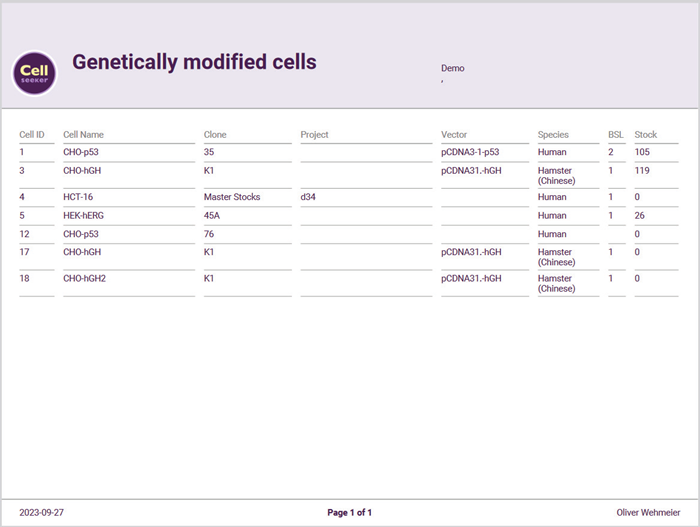Select the BSL value "2"
700x527 pixels.
(x=611, y=152)
